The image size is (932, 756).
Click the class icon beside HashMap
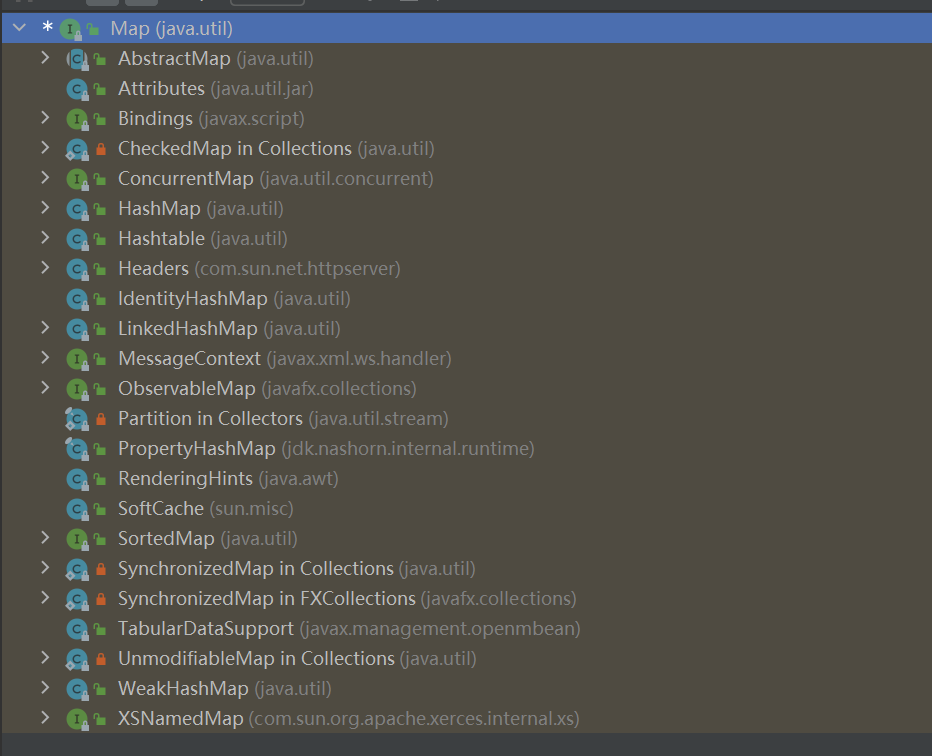76,209
